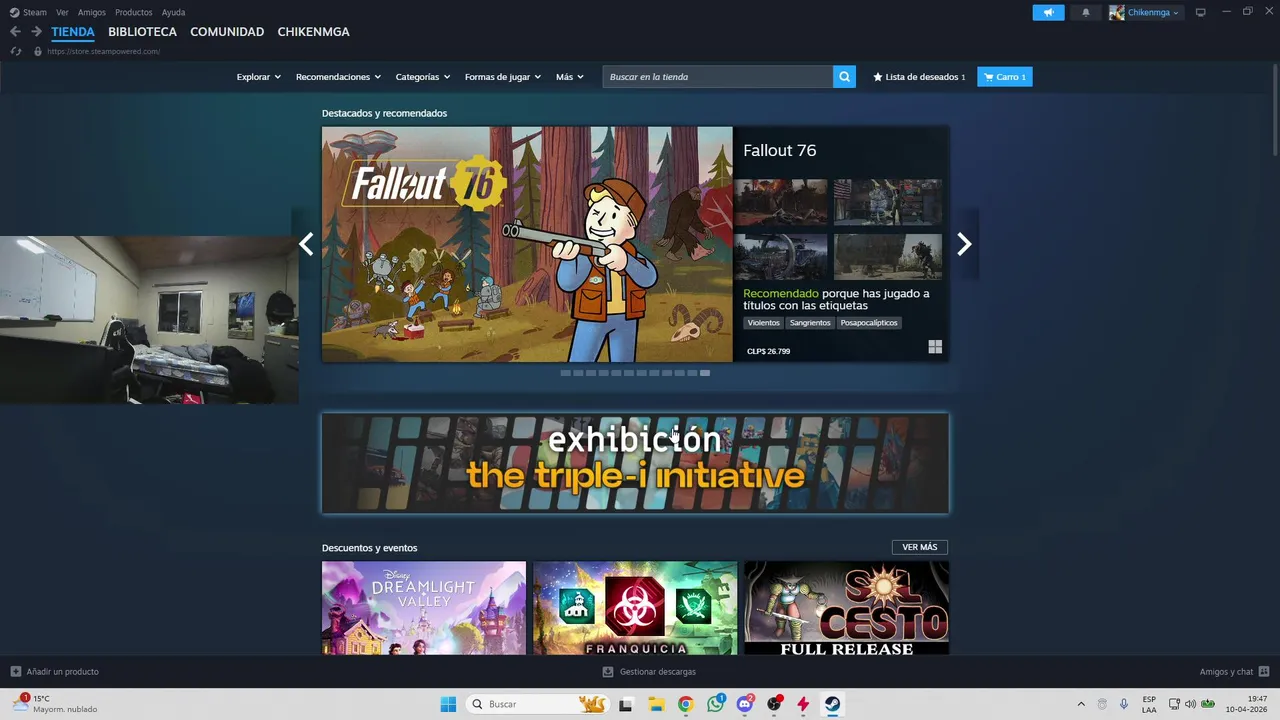Open OBS Studio from the taskbar

(774, 704)
